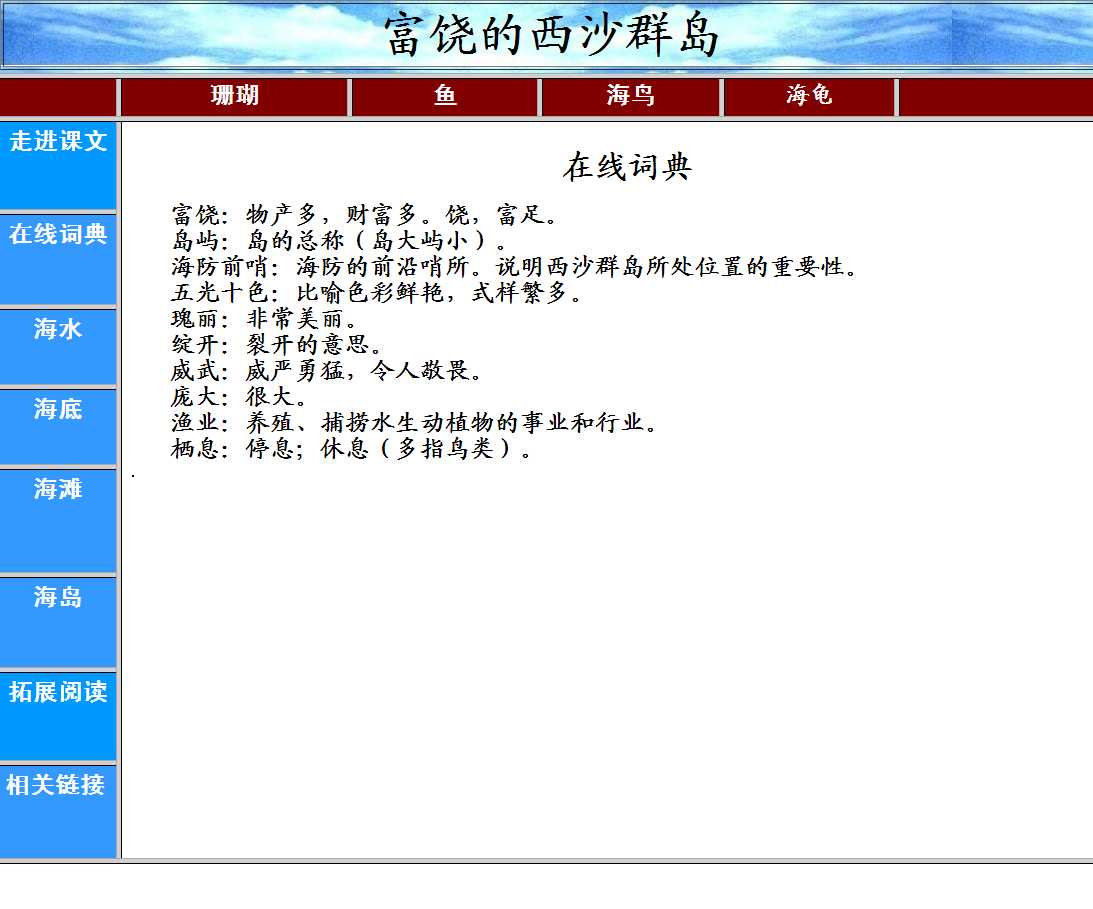Image resolution: width=1093 pixels, height=909 pixels.
Task: Click the 栖息 dictionary entry
Action: [x=351, y=449]
